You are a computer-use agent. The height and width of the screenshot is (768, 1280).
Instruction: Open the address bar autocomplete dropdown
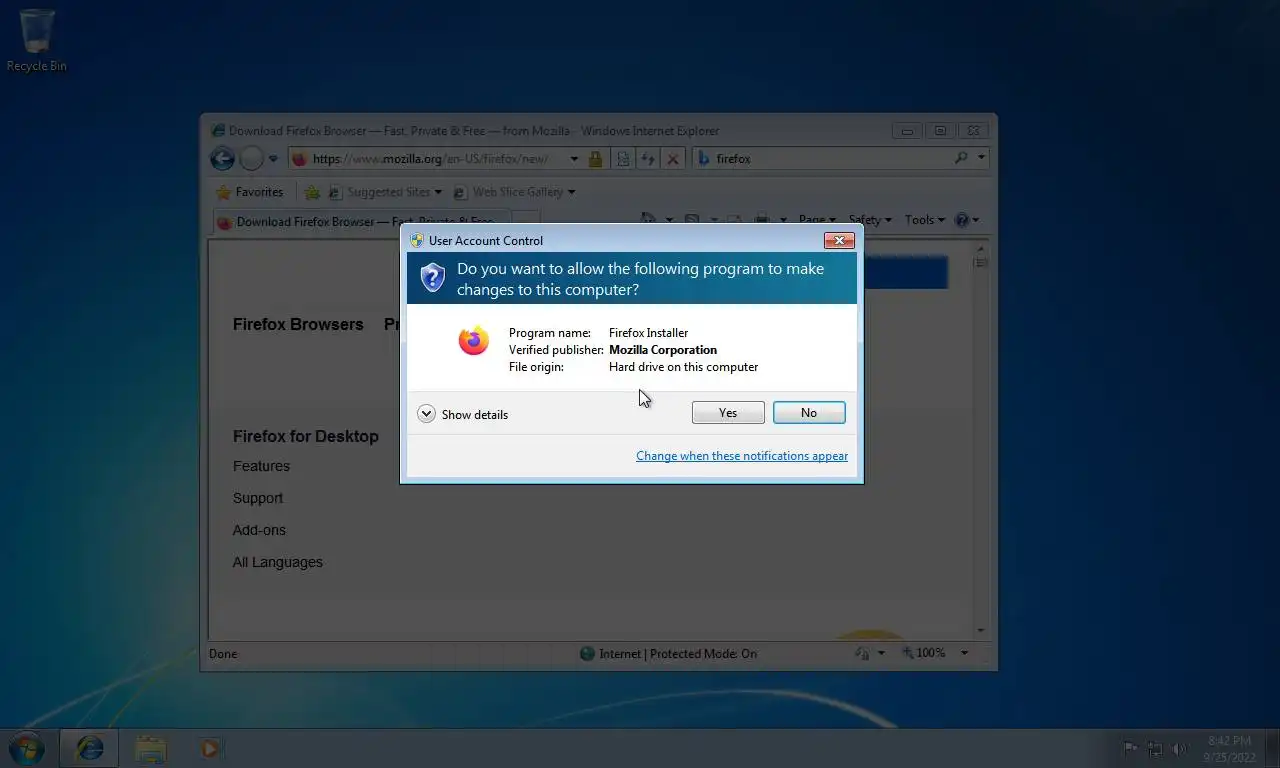click(574, 159)
